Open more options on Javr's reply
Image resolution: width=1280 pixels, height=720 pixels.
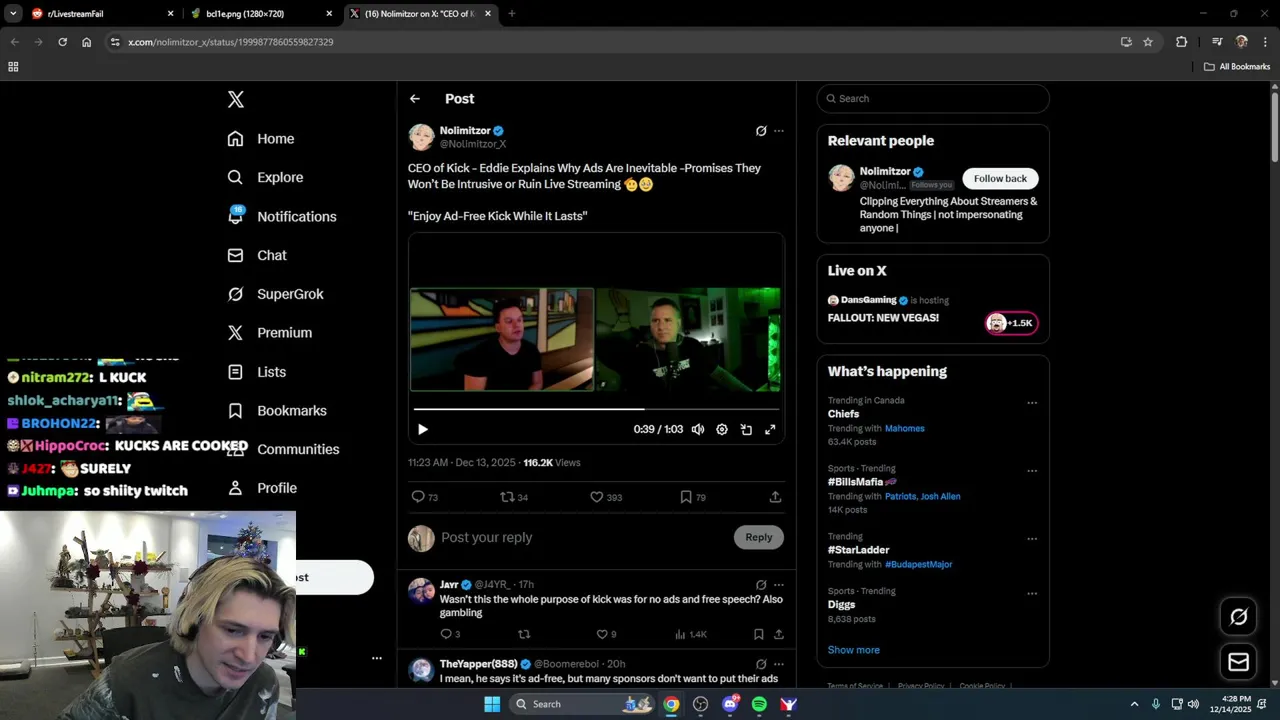[x=779, y=584]
